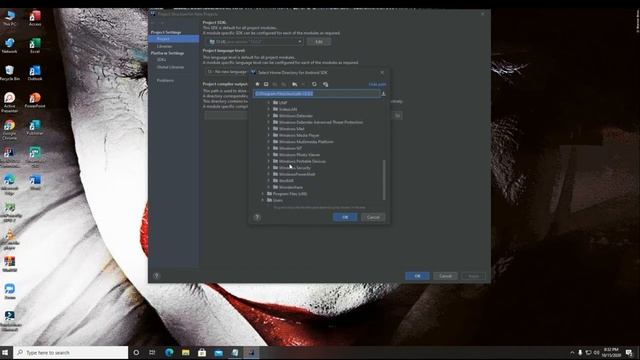Click the Windows Start button
Screen dimensions: 640x360
pyautogui.click(x=5, y=352)
